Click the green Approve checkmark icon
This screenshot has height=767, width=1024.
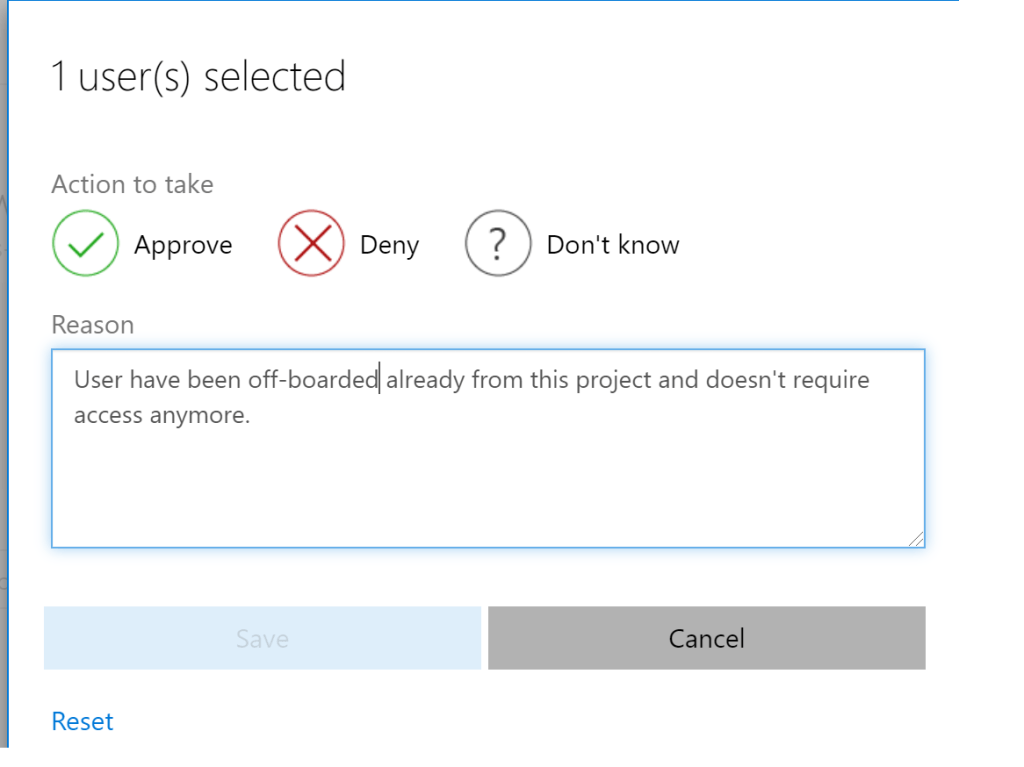coord(85,243)
